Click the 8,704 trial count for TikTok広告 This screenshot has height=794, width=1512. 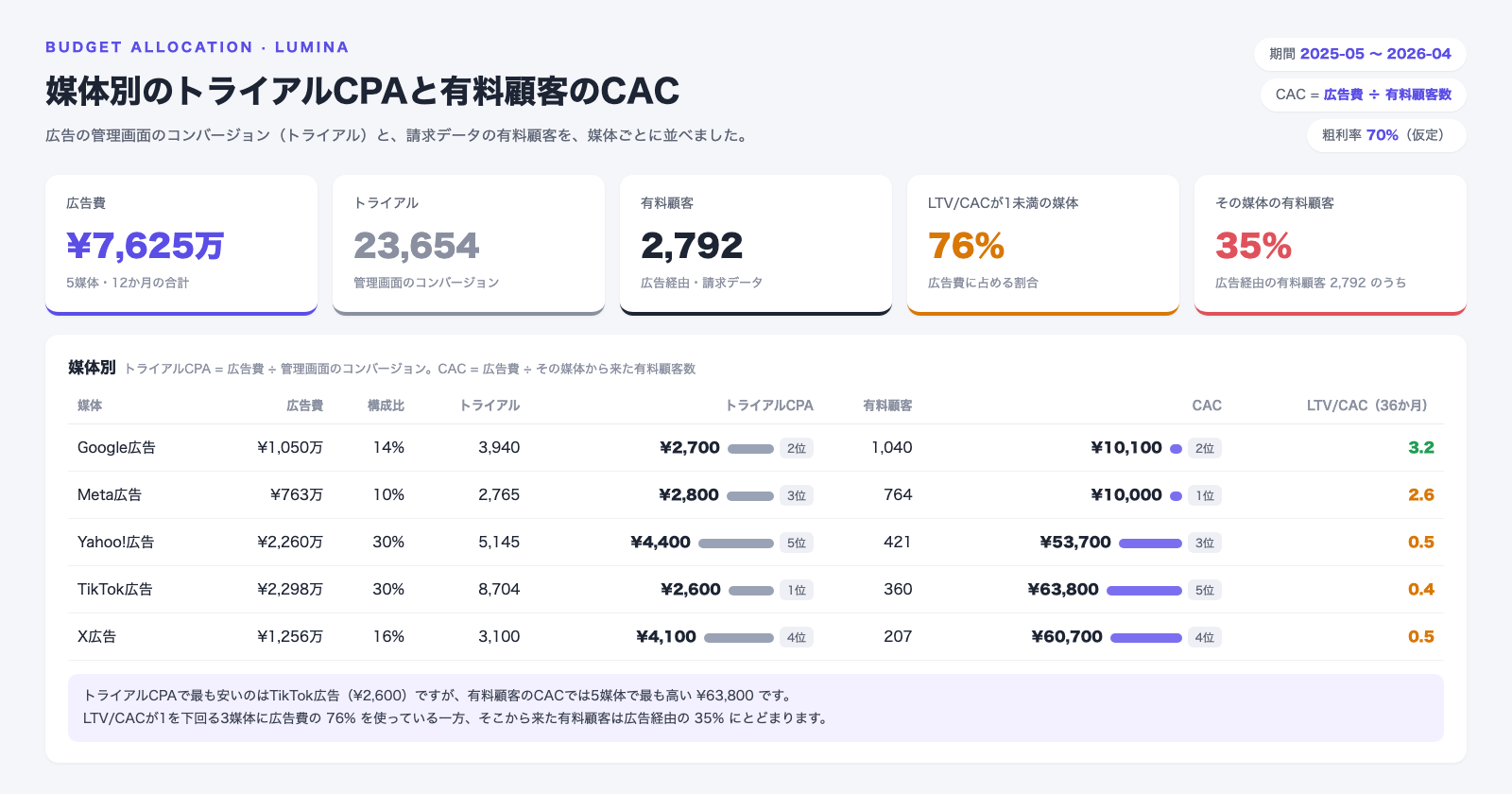(499, 590)
